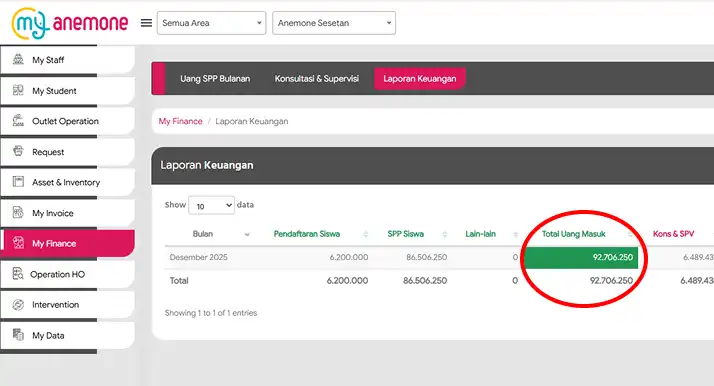
Task: Open Outlet Operation menu label
Action: coord(65,121)
